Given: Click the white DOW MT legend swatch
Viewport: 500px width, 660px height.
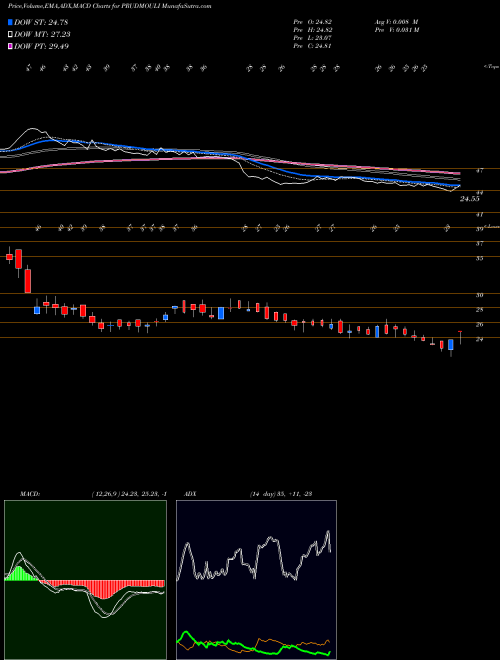Looking at the screenshot, I should pyautogui.click(x=11, y=35).
